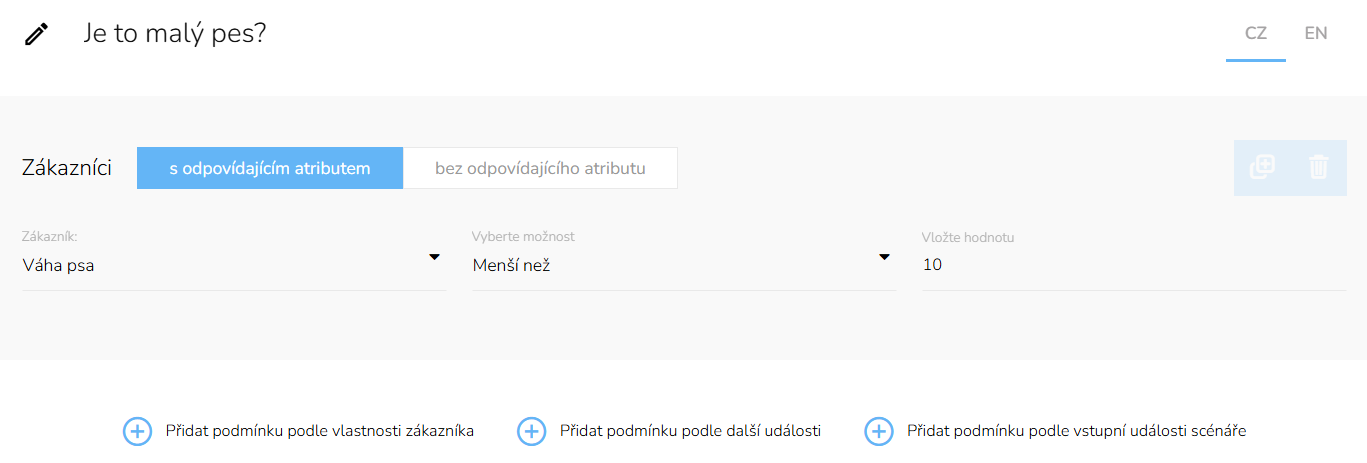Click the 'Vložte hodnotu' input with 10
This screenshot has width=1367, height=463.
tap(1134, 266)
